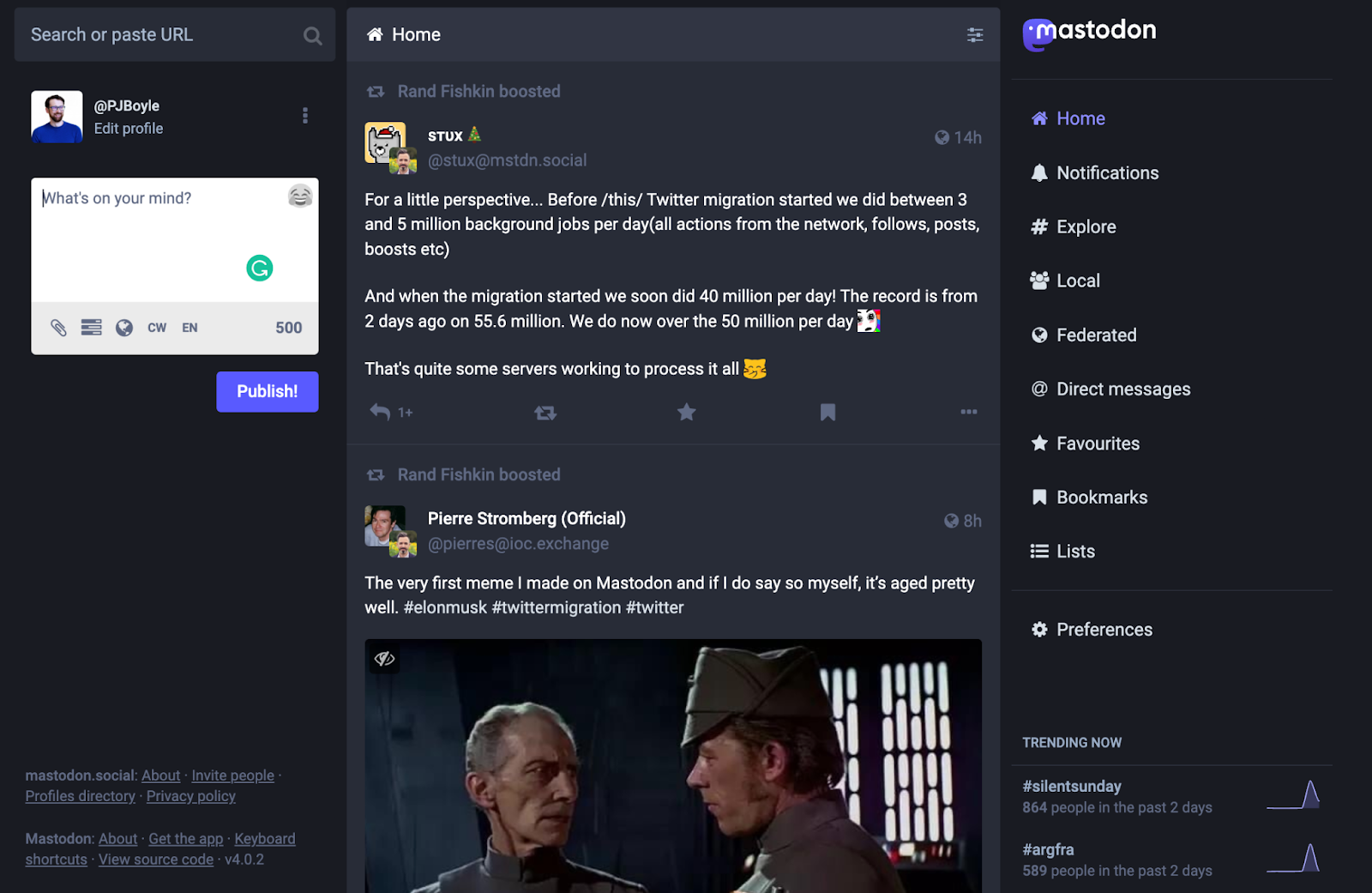Boost the stux post

click(x=545, y=413)
